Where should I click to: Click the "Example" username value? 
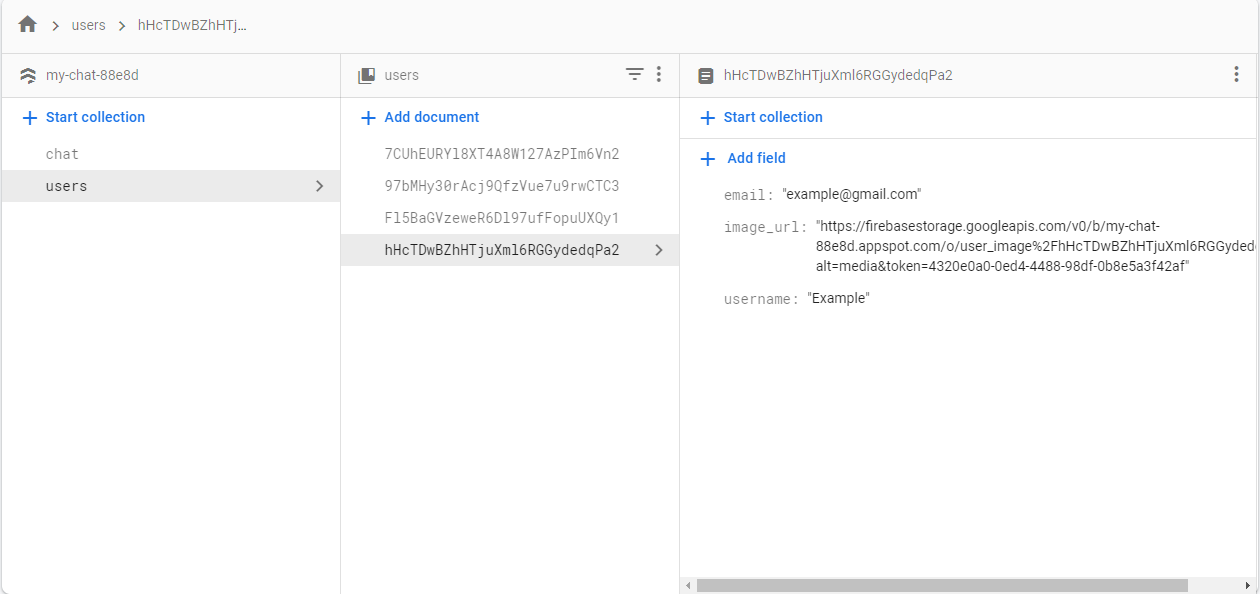coord(838,298)
